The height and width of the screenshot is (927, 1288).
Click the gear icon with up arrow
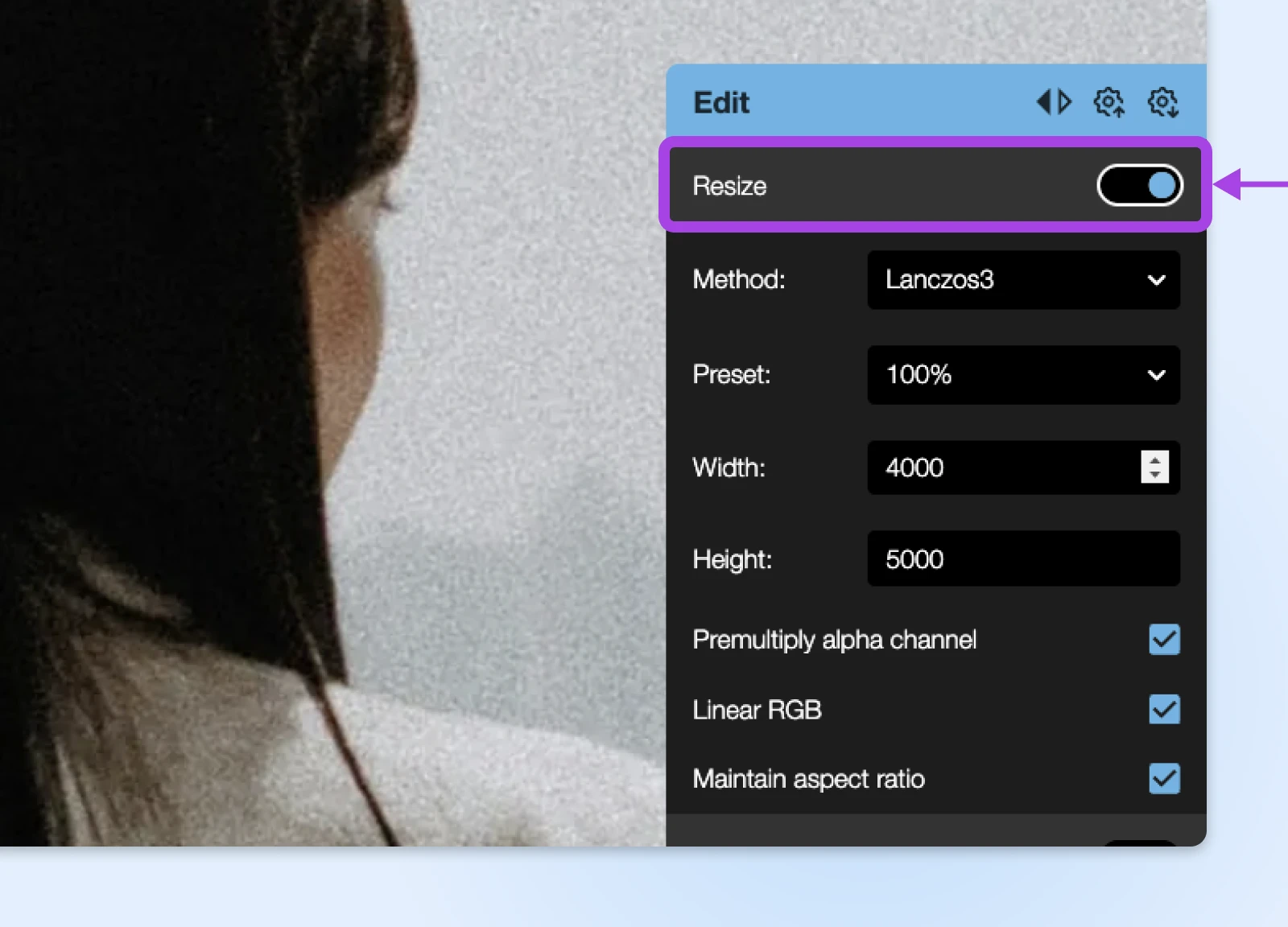click(1108, 102)
